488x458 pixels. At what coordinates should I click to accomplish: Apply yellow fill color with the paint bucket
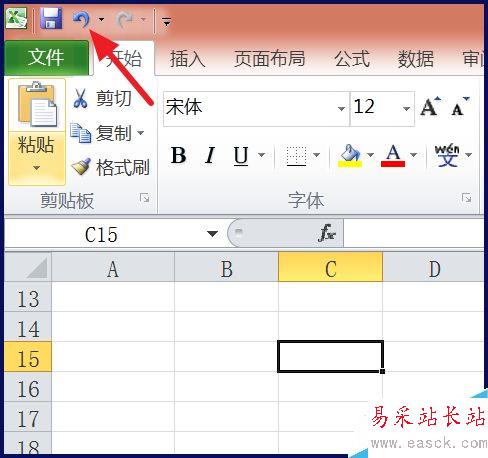[350, 156]
